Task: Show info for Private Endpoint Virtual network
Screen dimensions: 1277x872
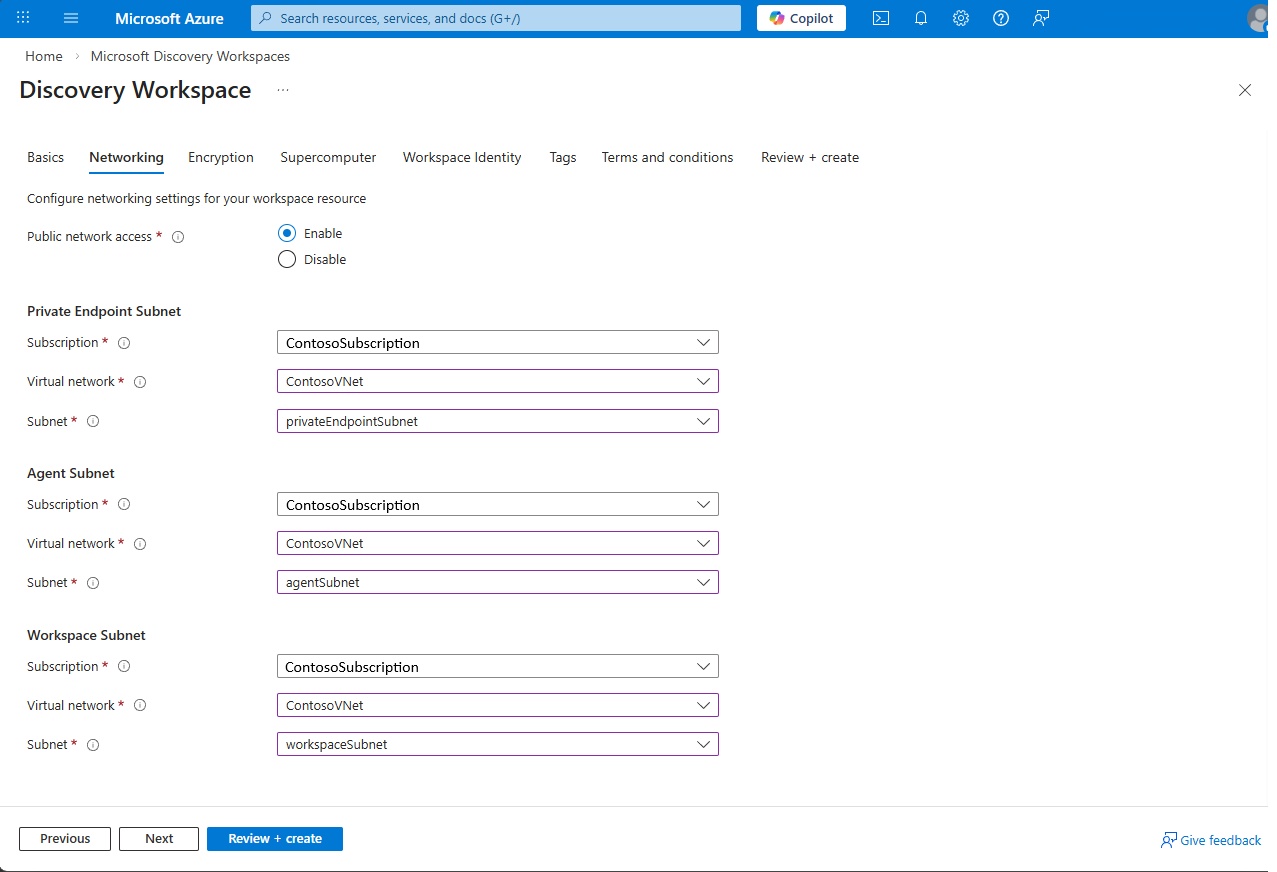Action: point(140,382)
